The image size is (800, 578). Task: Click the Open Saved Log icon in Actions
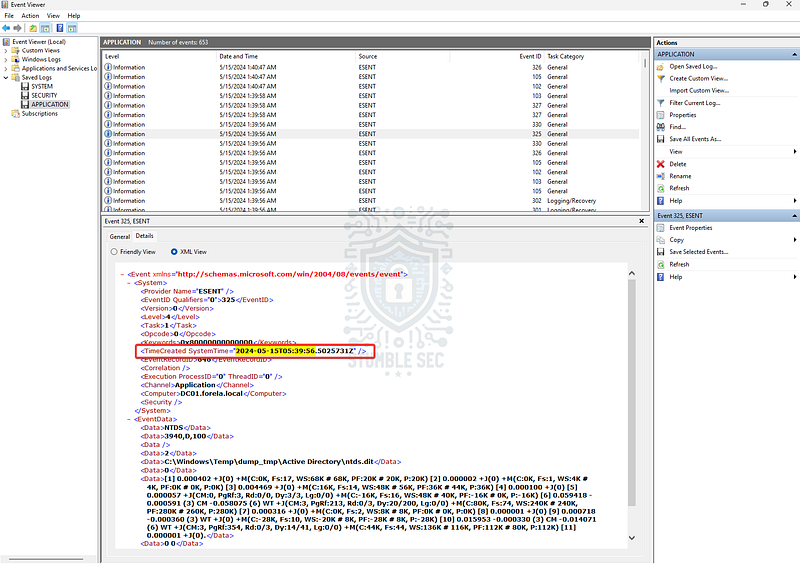pos(660,67)
